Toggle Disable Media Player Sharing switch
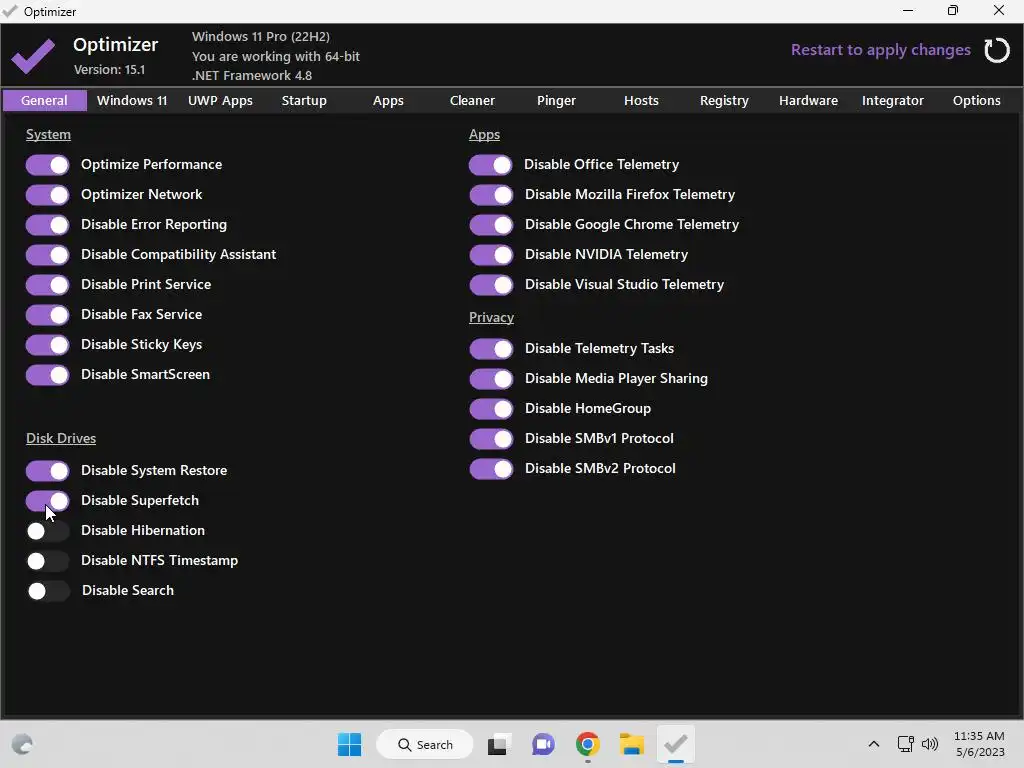1024x768 pixels. pos(491,379)
